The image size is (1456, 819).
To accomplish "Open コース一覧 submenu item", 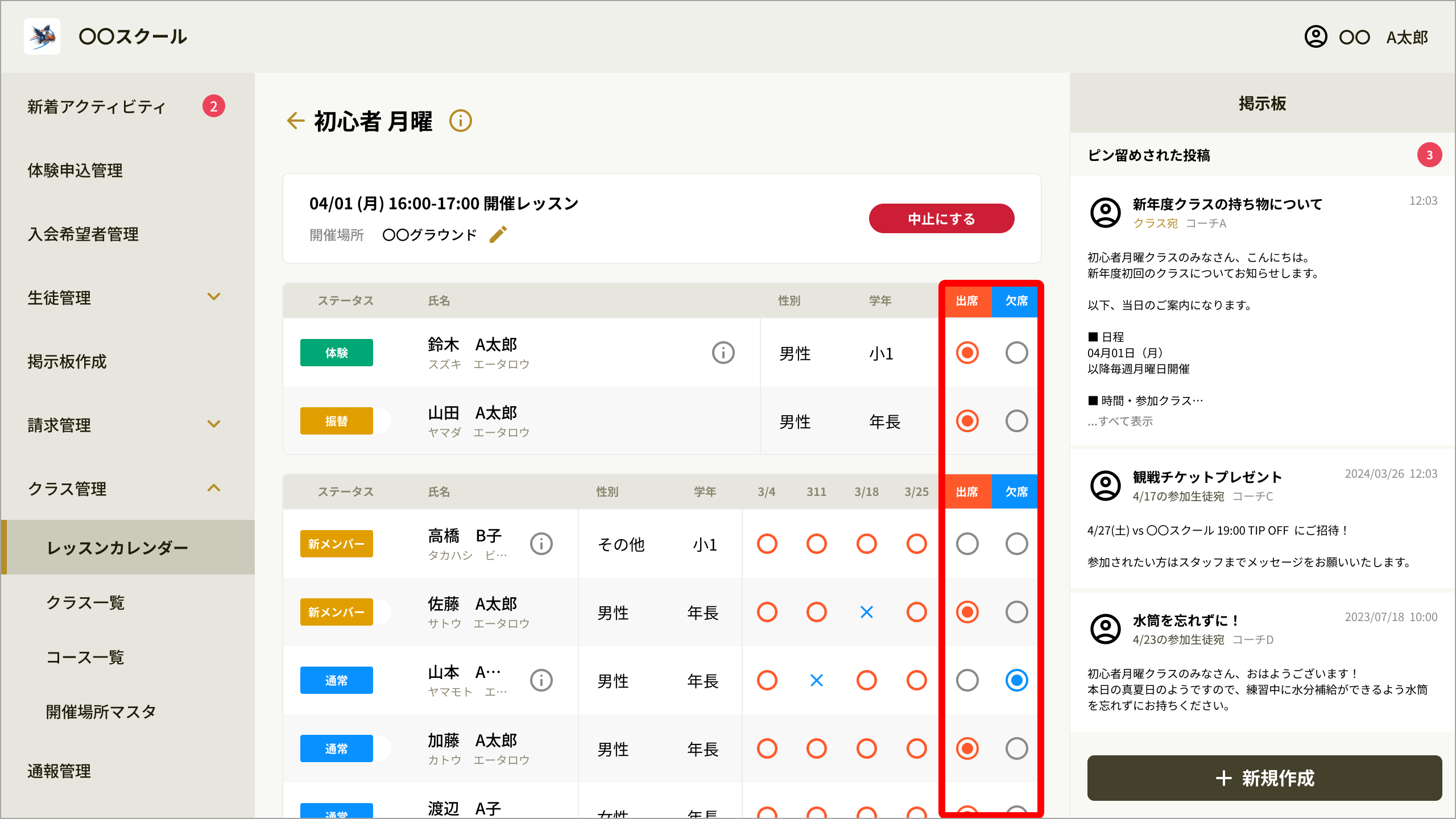I will click(85, 657).
